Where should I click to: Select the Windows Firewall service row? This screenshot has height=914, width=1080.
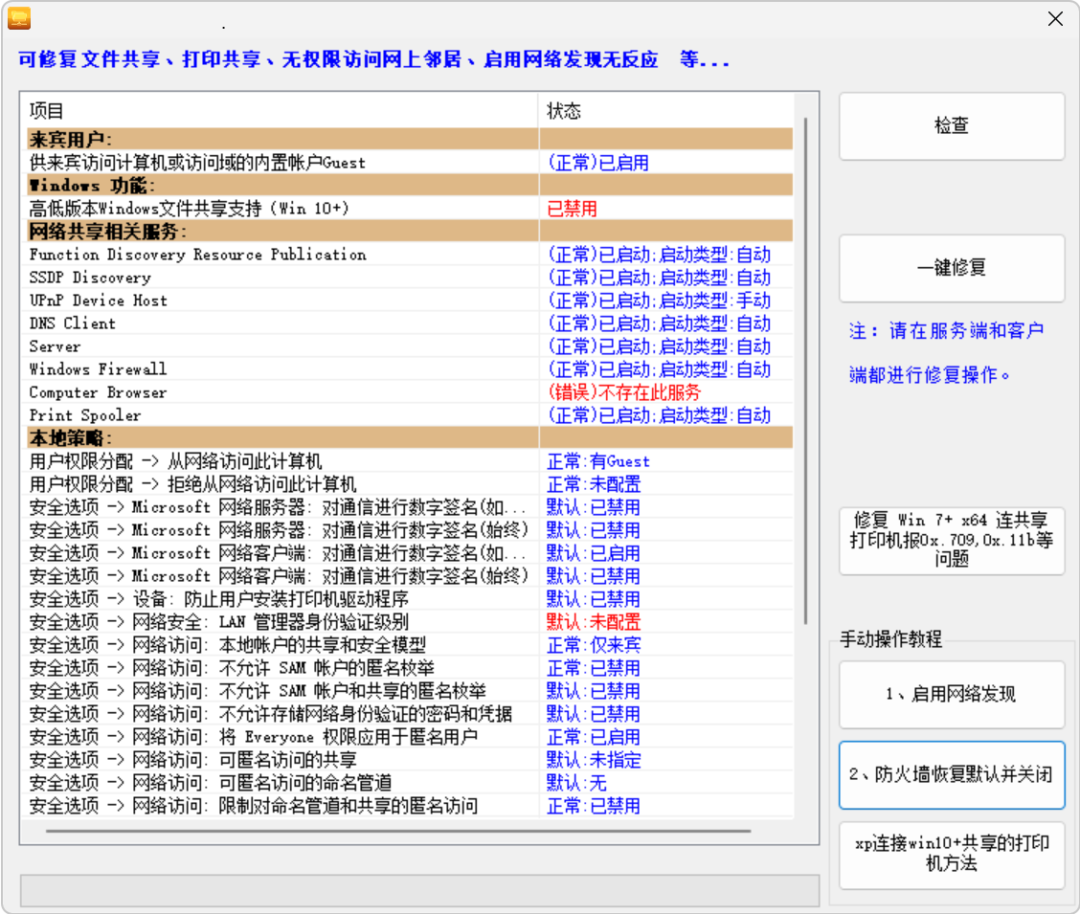coord(411,369)
